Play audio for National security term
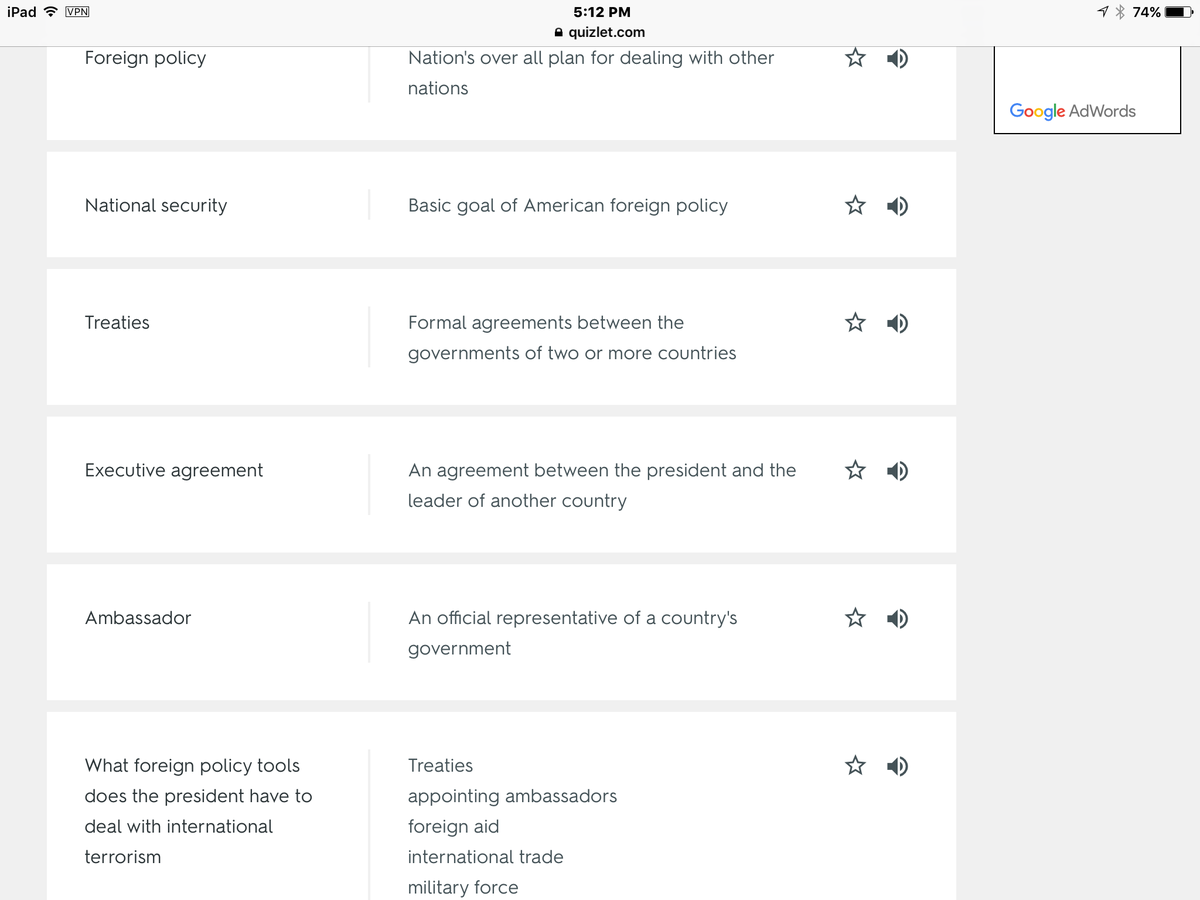The width and height of the screenshot is (1200, 900). (x=898, y=206)
